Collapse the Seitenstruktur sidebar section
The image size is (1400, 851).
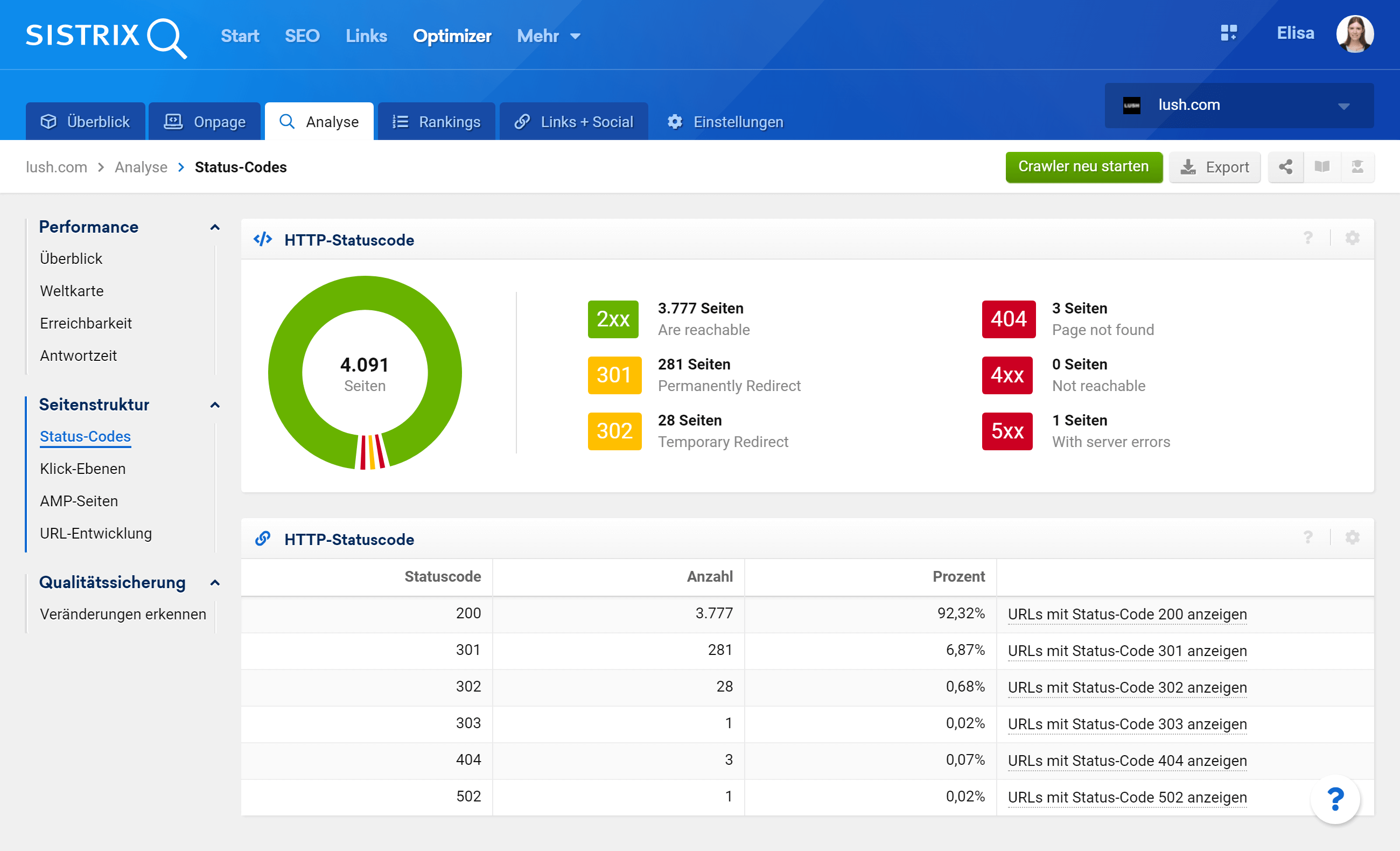[x=215, y=406]
